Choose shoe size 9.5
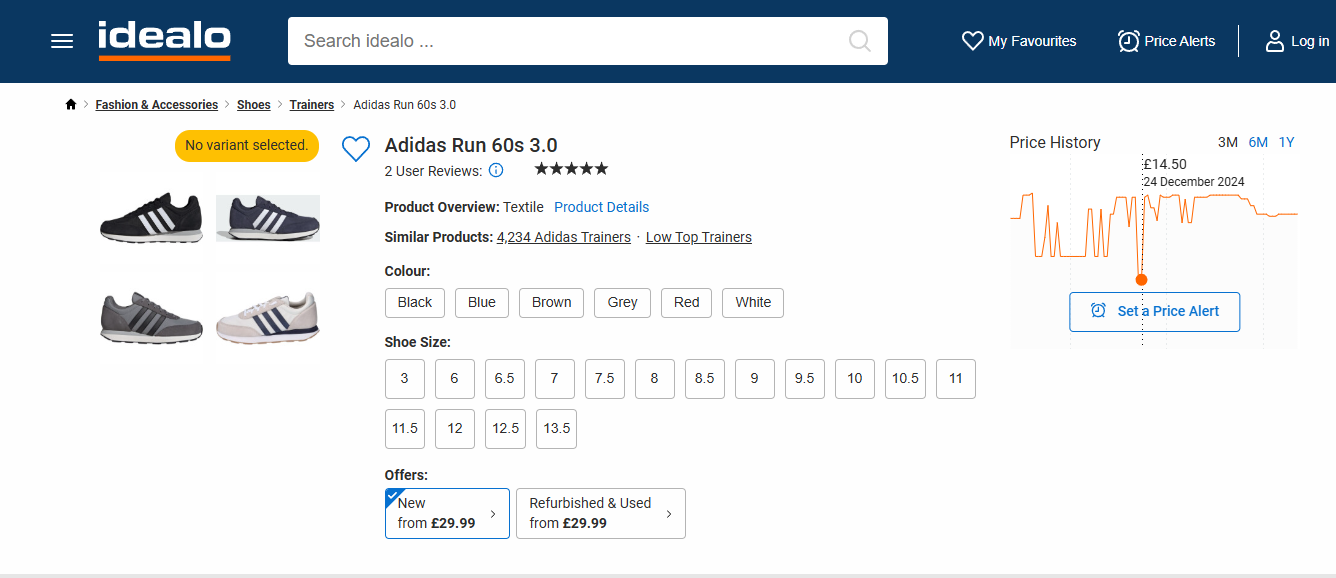Viewport: 1336px width, 578px height. 804,378
